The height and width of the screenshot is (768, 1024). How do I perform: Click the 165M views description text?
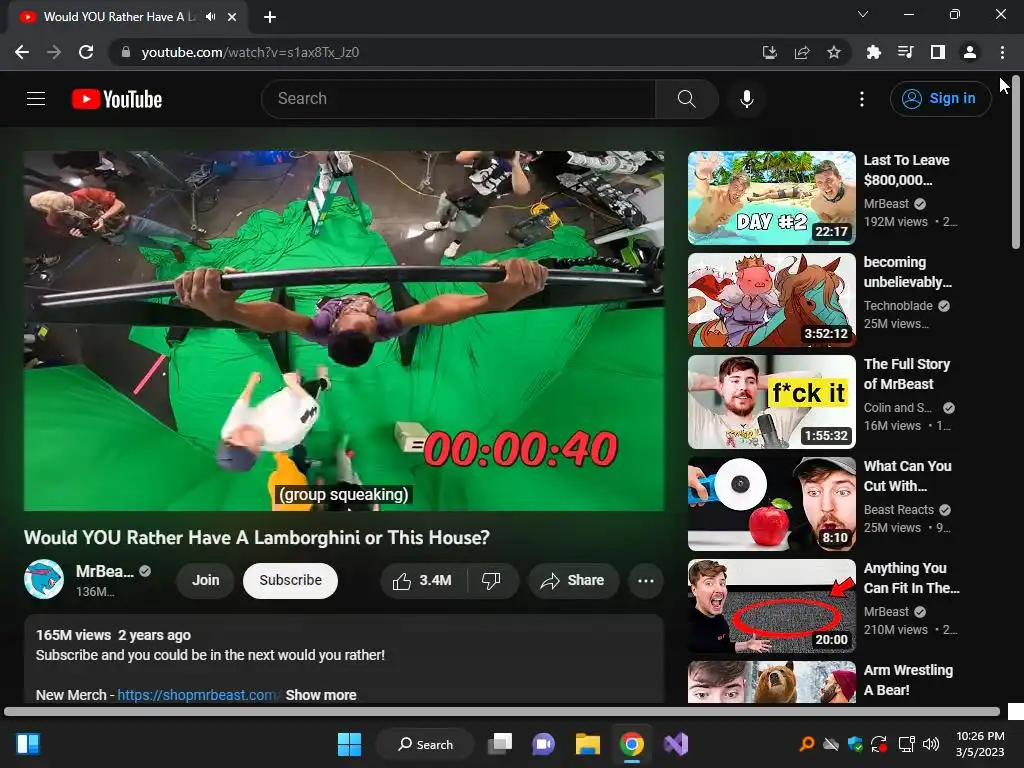pyautogui.click(x=73, y=635)
